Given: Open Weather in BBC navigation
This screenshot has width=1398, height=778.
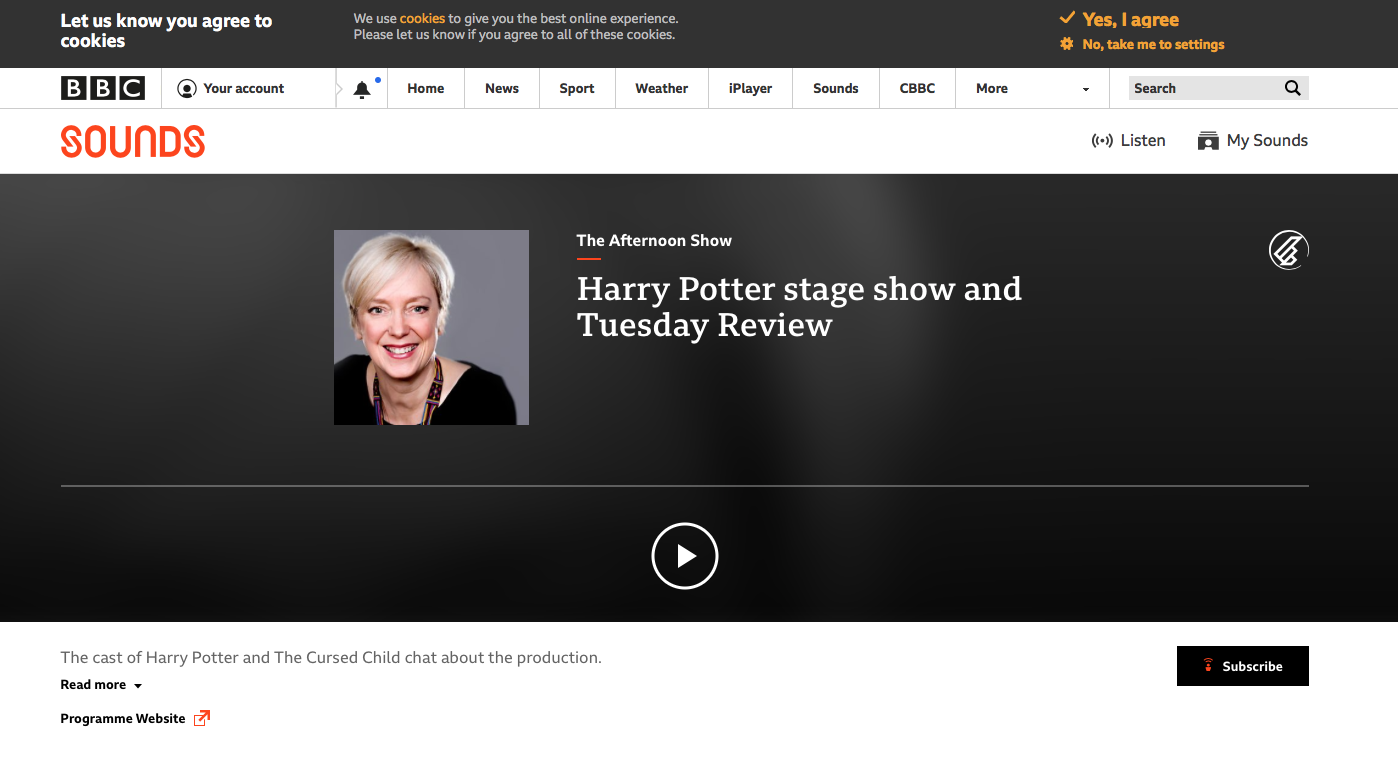Looking at the screenshot, I should [x=662, y=88].
